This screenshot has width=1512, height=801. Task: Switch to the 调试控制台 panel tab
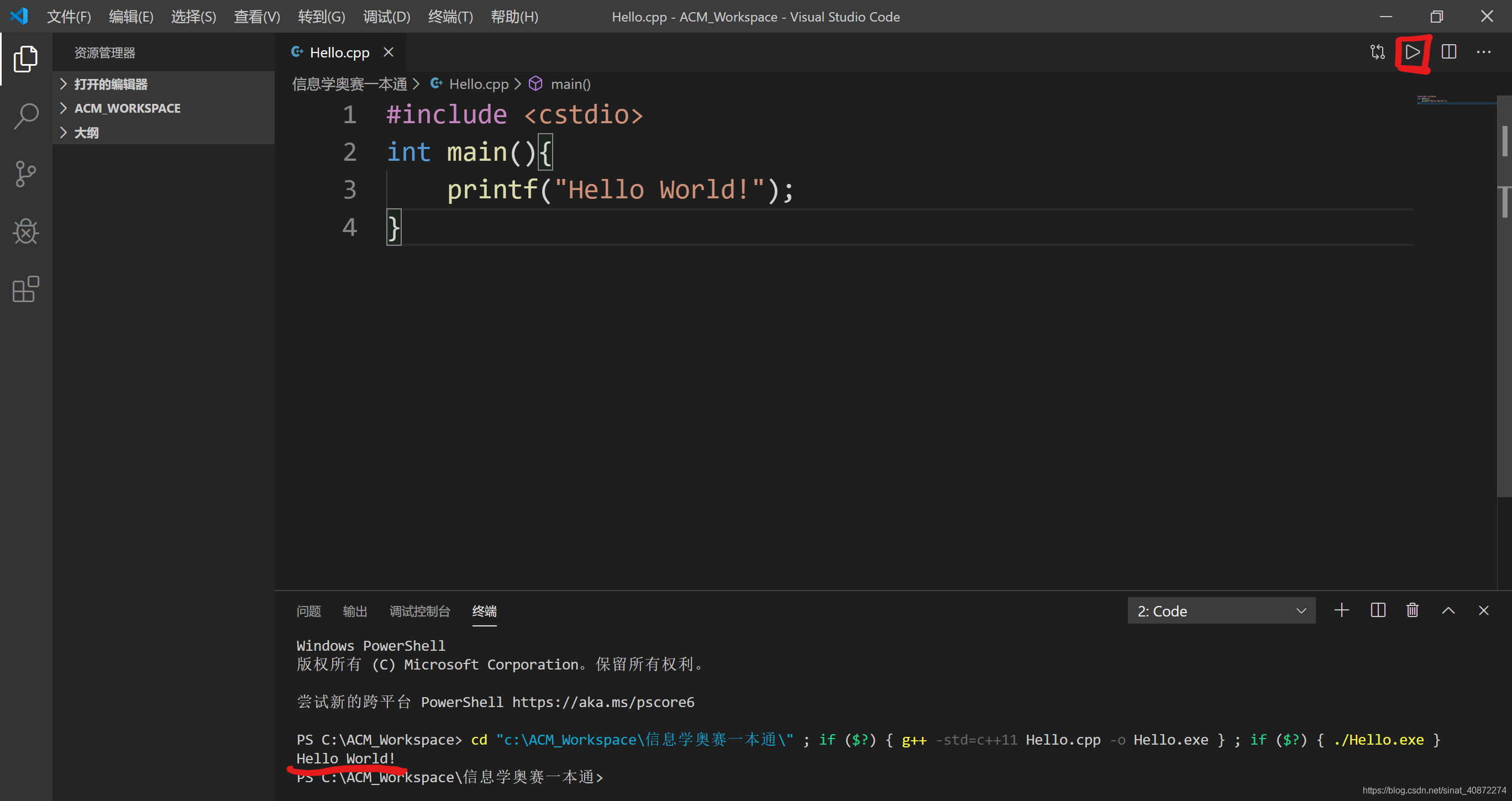tap(419, 611)
